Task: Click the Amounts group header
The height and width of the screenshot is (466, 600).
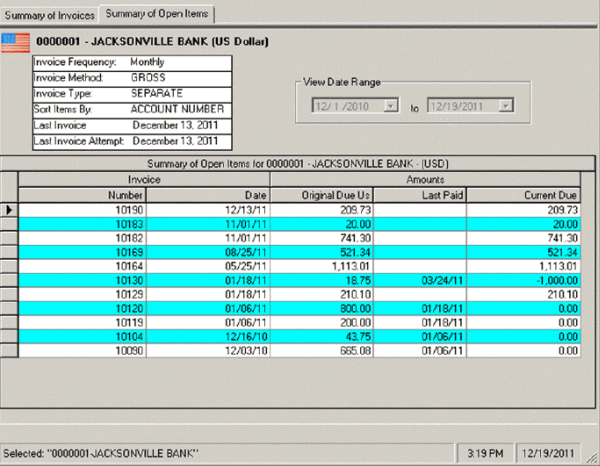Action: click(425, 179)
